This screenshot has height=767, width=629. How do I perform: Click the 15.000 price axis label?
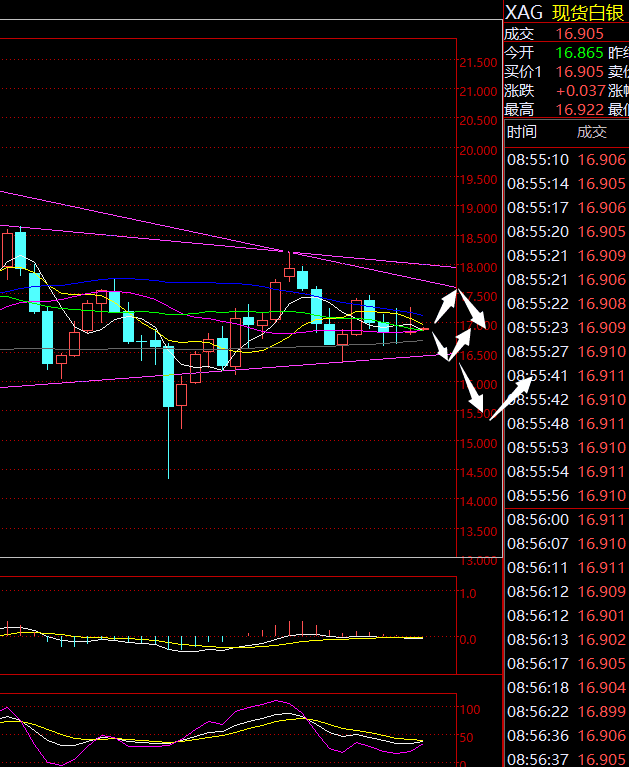478,444
